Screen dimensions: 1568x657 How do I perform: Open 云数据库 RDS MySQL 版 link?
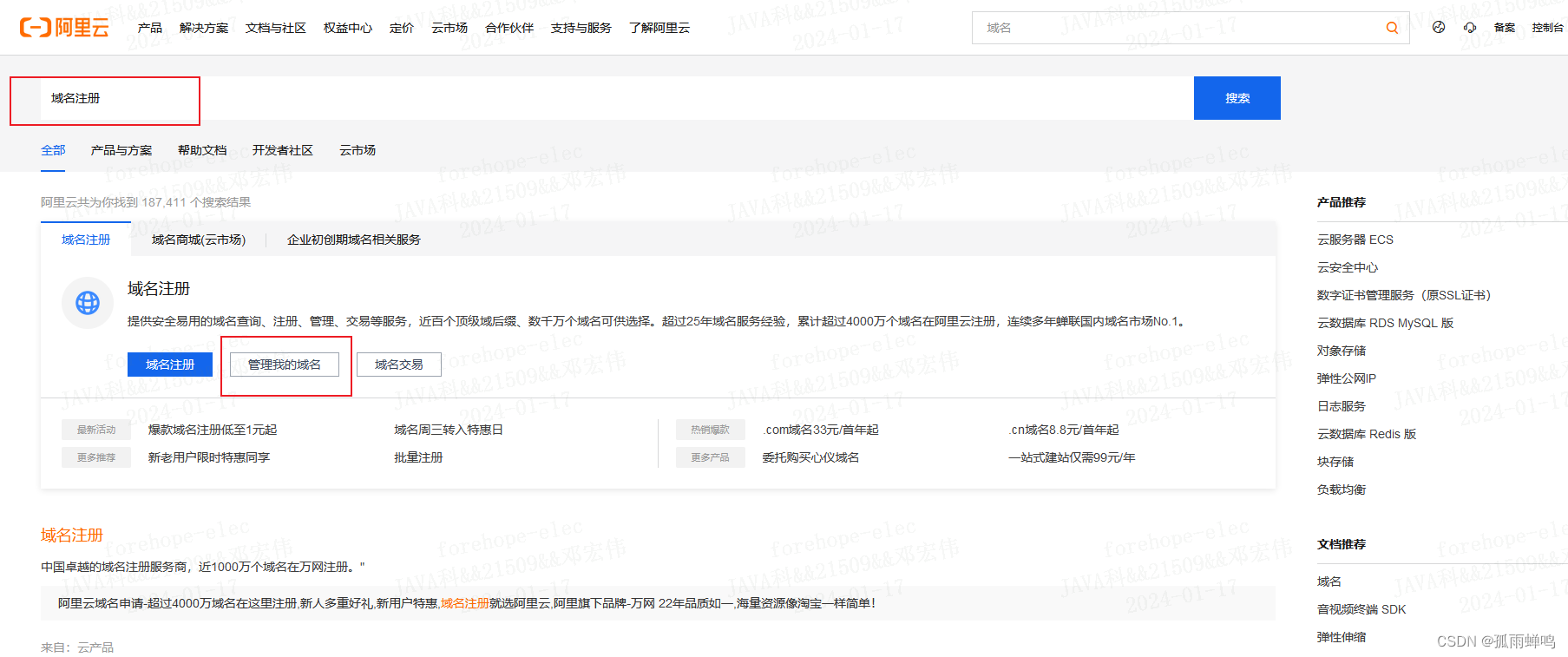pos(1386,323)
